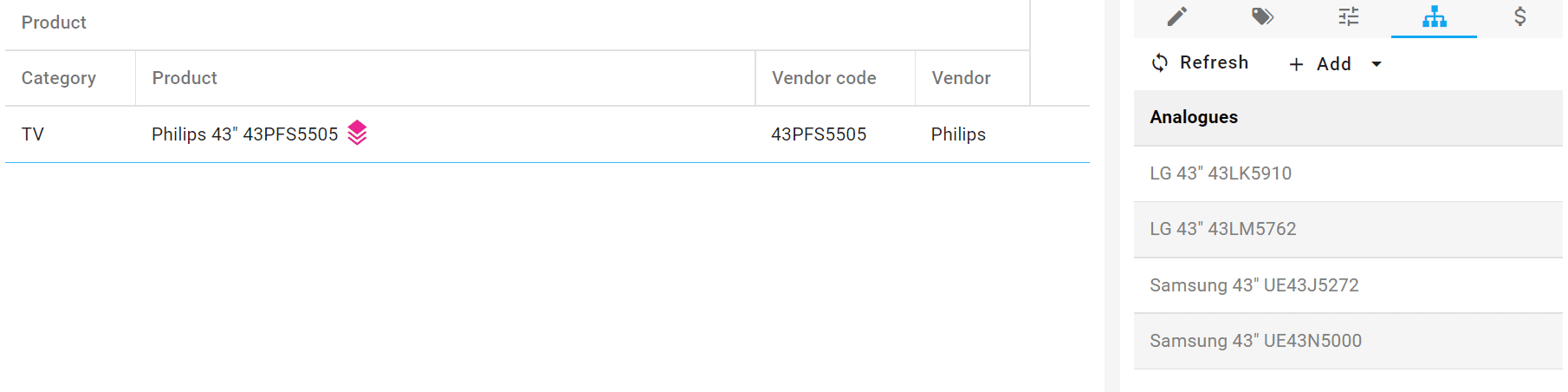Open the sliders settings tab

point(1348,16)
